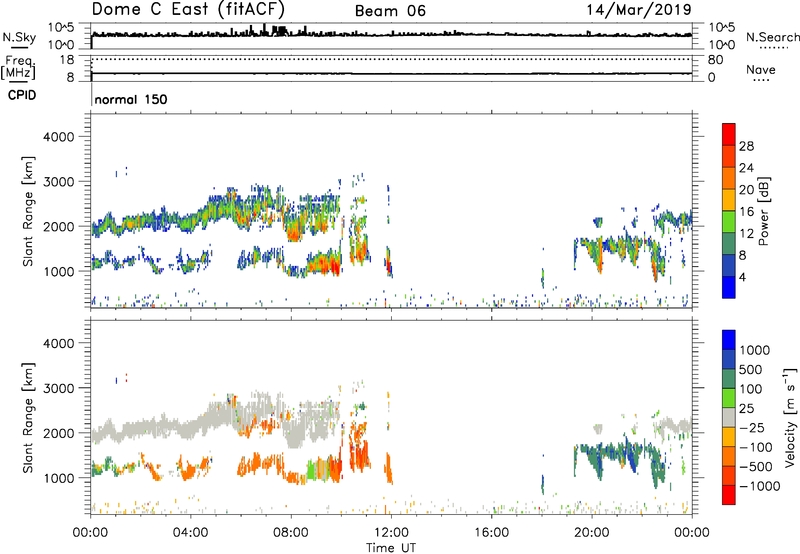Pick the light green Power segment between 12 and 16

pyautogui.click(x=729, y=222)
